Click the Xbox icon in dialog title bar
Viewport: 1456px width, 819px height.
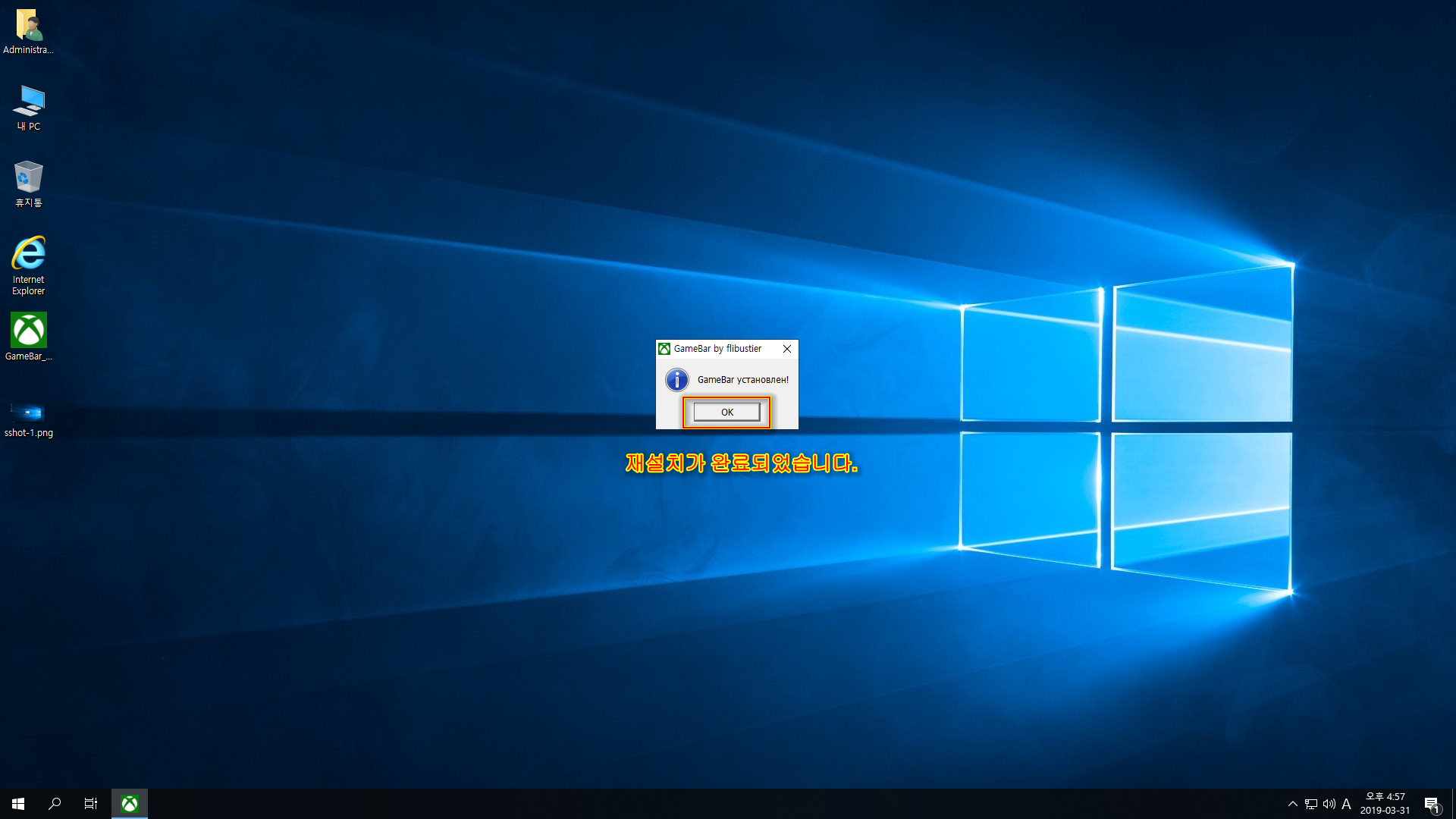coord(664,349)
